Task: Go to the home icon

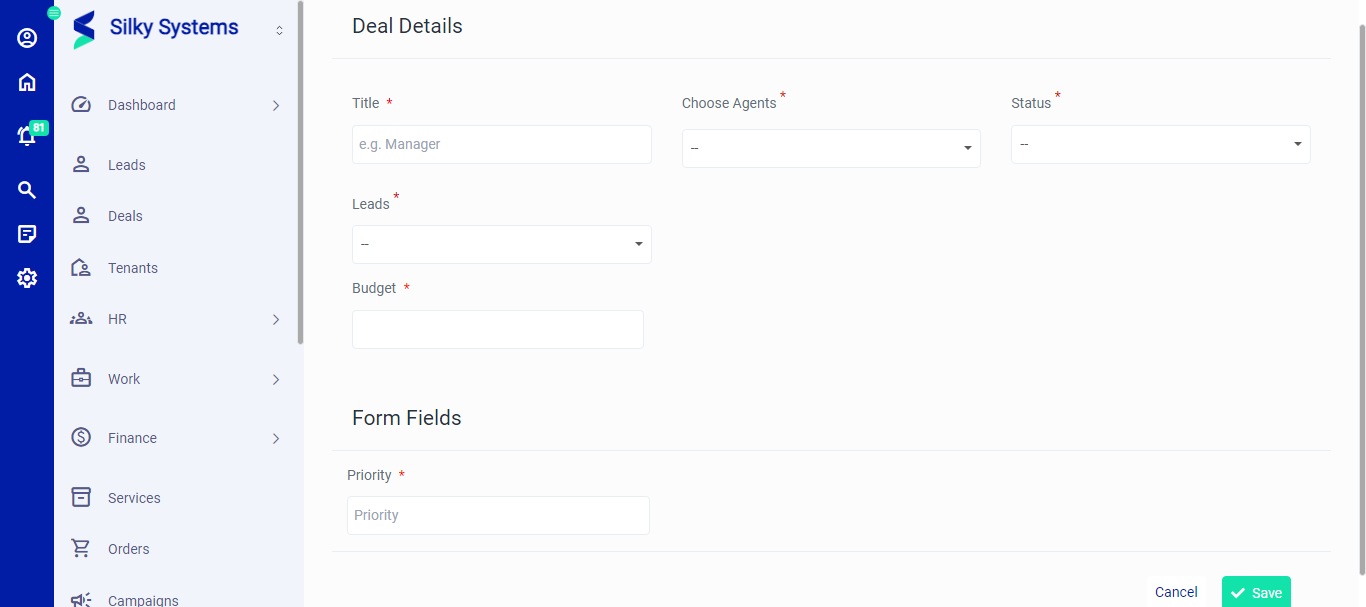Action: point(27,82)
